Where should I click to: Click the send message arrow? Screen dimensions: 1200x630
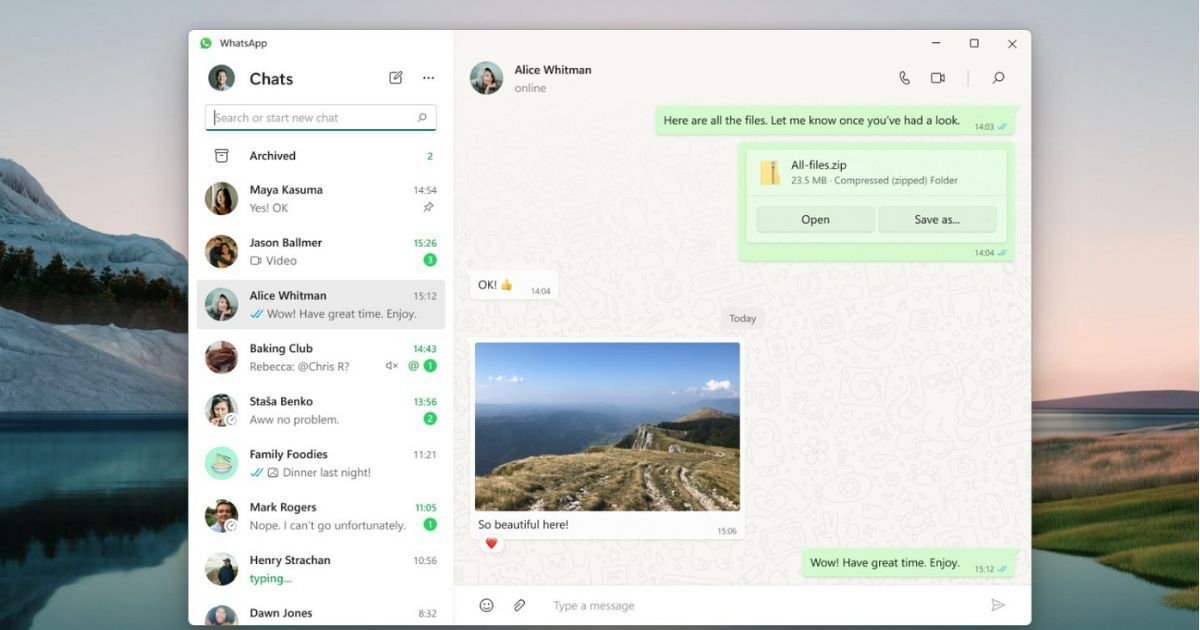[997, 605]
